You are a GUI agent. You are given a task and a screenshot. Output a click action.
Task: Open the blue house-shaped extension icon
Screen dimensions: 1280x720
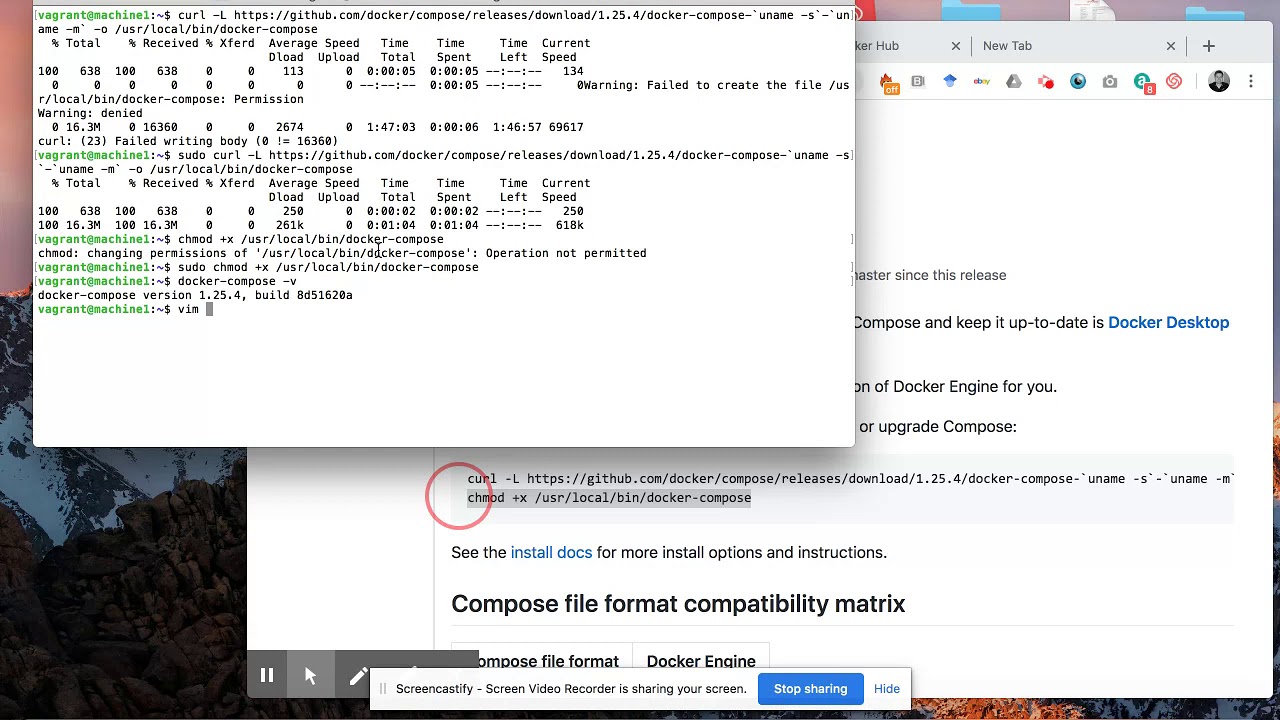click(x=950, y=82)
